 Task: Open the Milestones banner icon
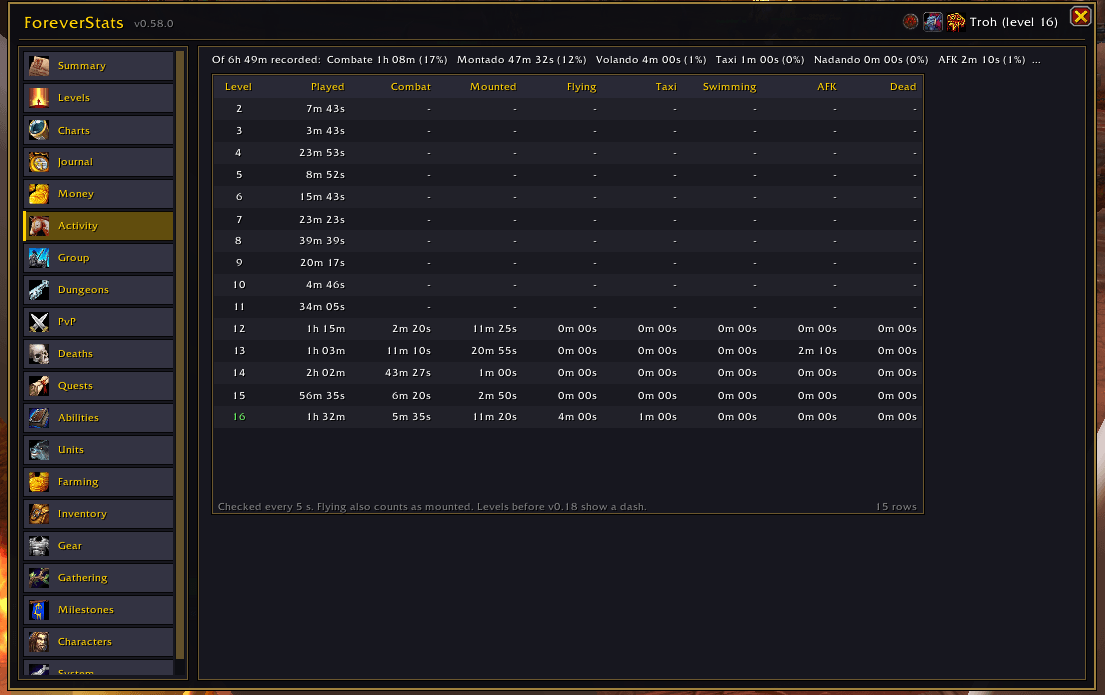click(39, 610)
